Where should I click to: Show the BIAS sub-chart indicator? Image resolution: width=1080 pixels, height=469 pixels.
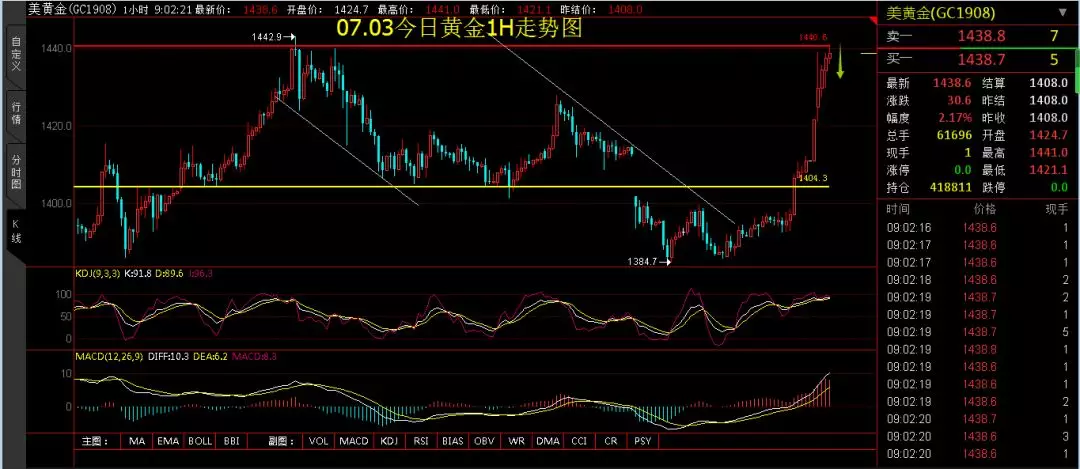453,441
